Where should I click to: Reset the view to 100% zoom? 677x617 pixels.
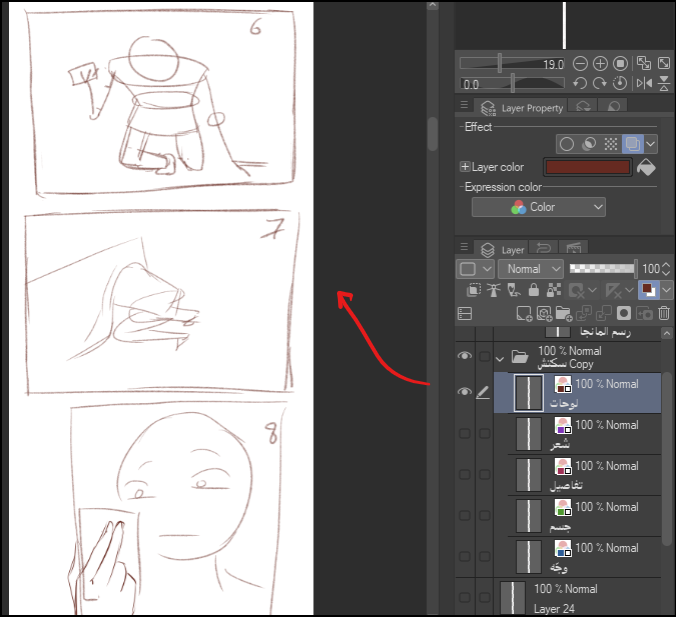(620, 64)
